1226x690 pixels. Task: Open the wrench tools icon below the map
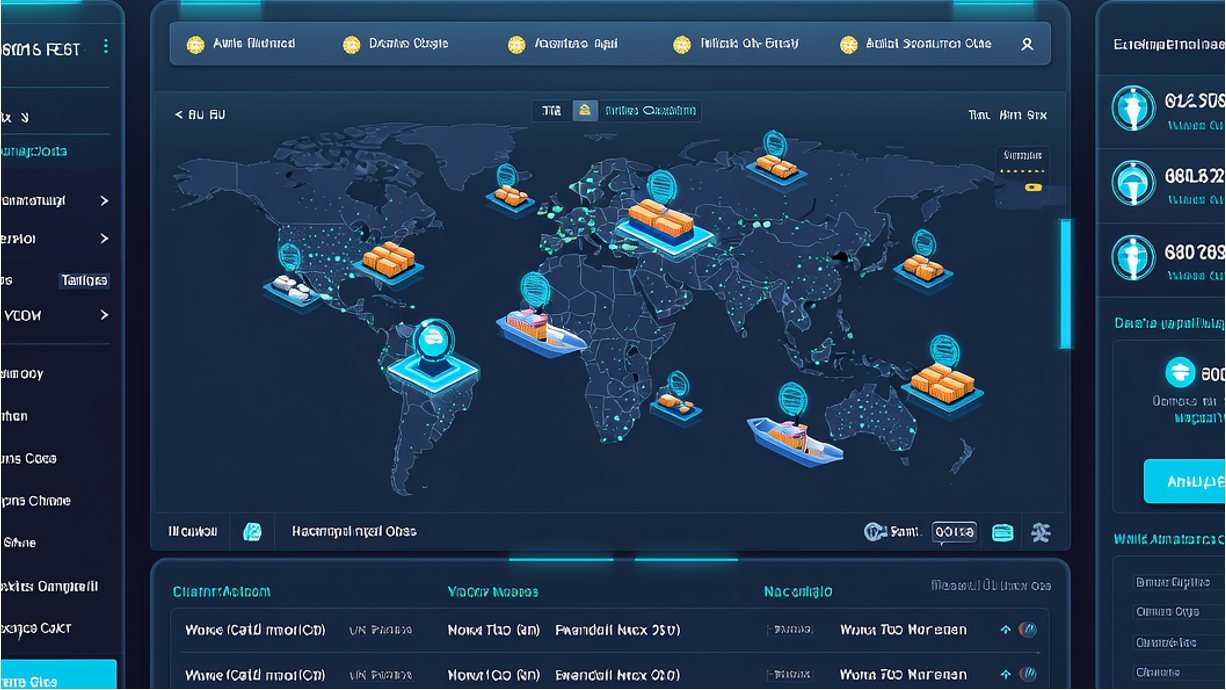tap(1041, 533)
